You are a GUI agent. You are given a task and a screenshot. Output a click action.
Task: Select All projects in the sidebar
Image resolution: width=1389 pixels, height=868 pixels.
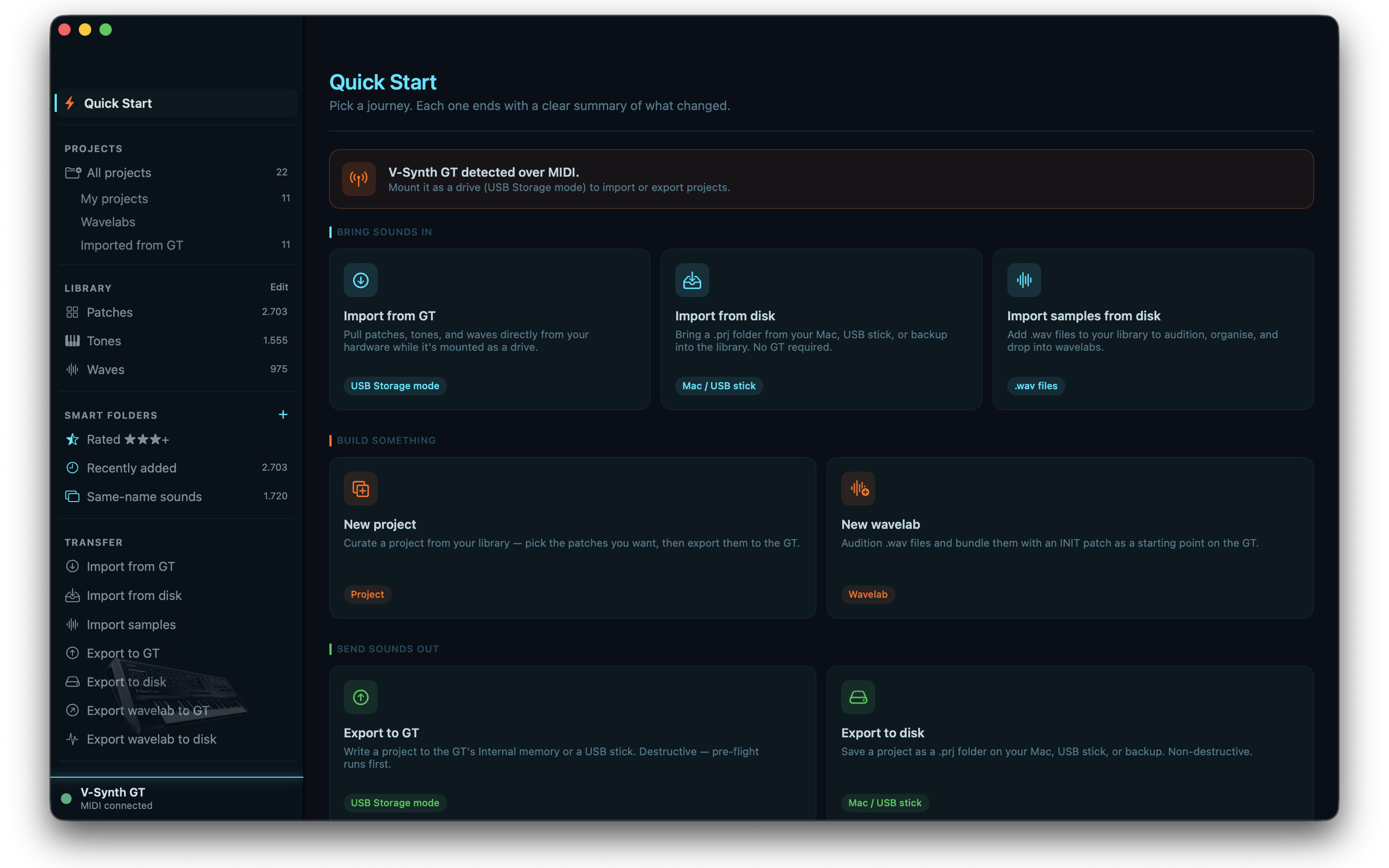coord(176,173)
